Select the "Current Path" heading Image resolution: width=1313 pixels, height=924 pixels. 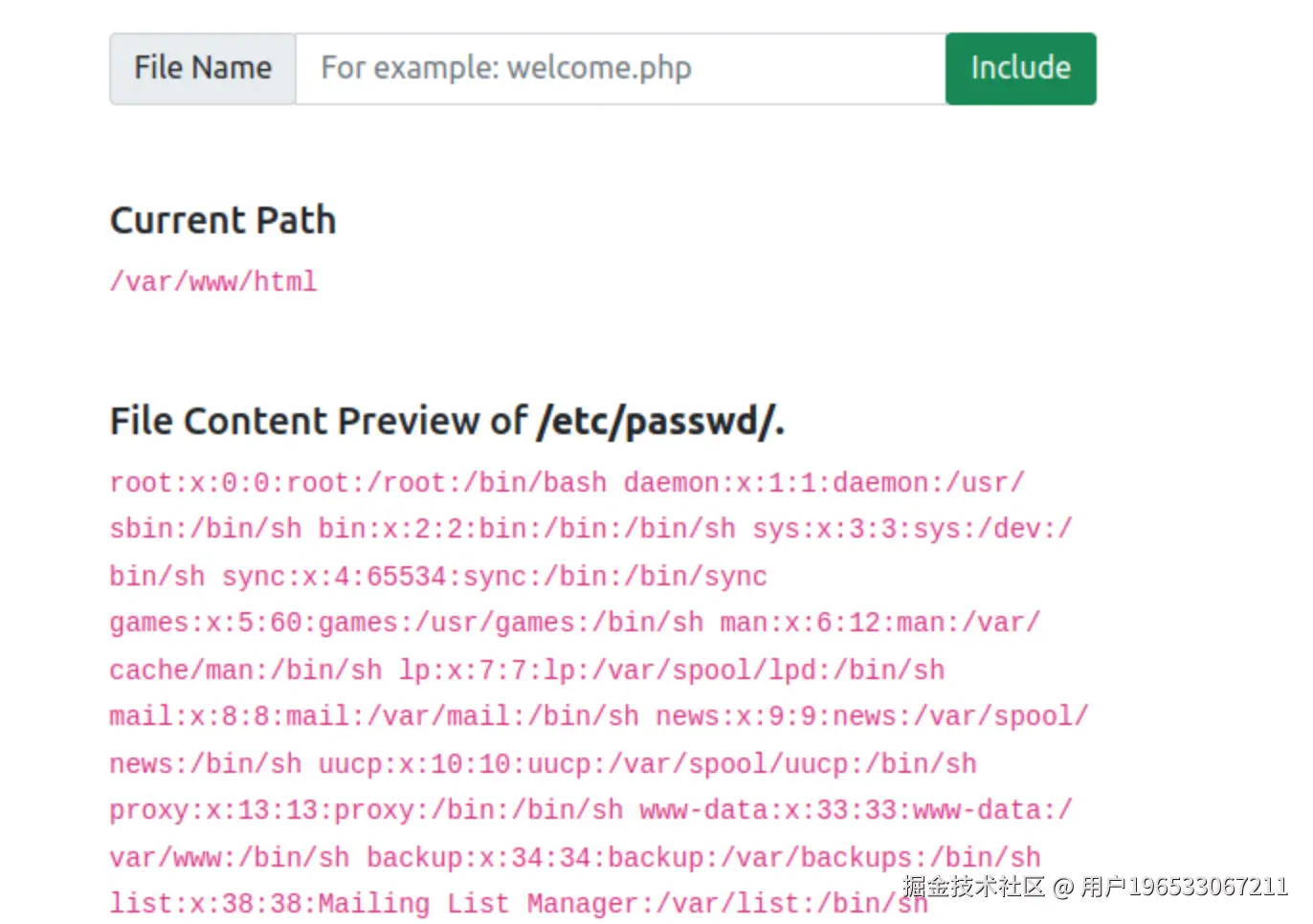click(223, 221)
